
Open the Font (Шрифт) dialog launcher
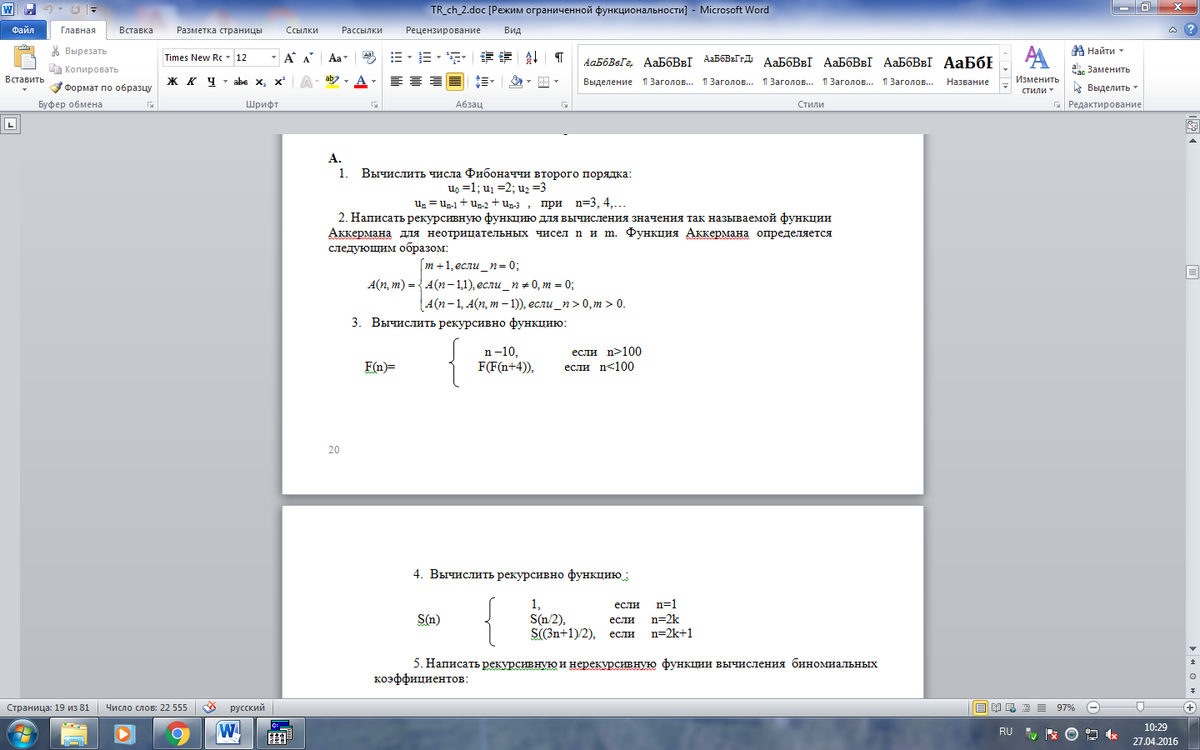click(374, 104)
